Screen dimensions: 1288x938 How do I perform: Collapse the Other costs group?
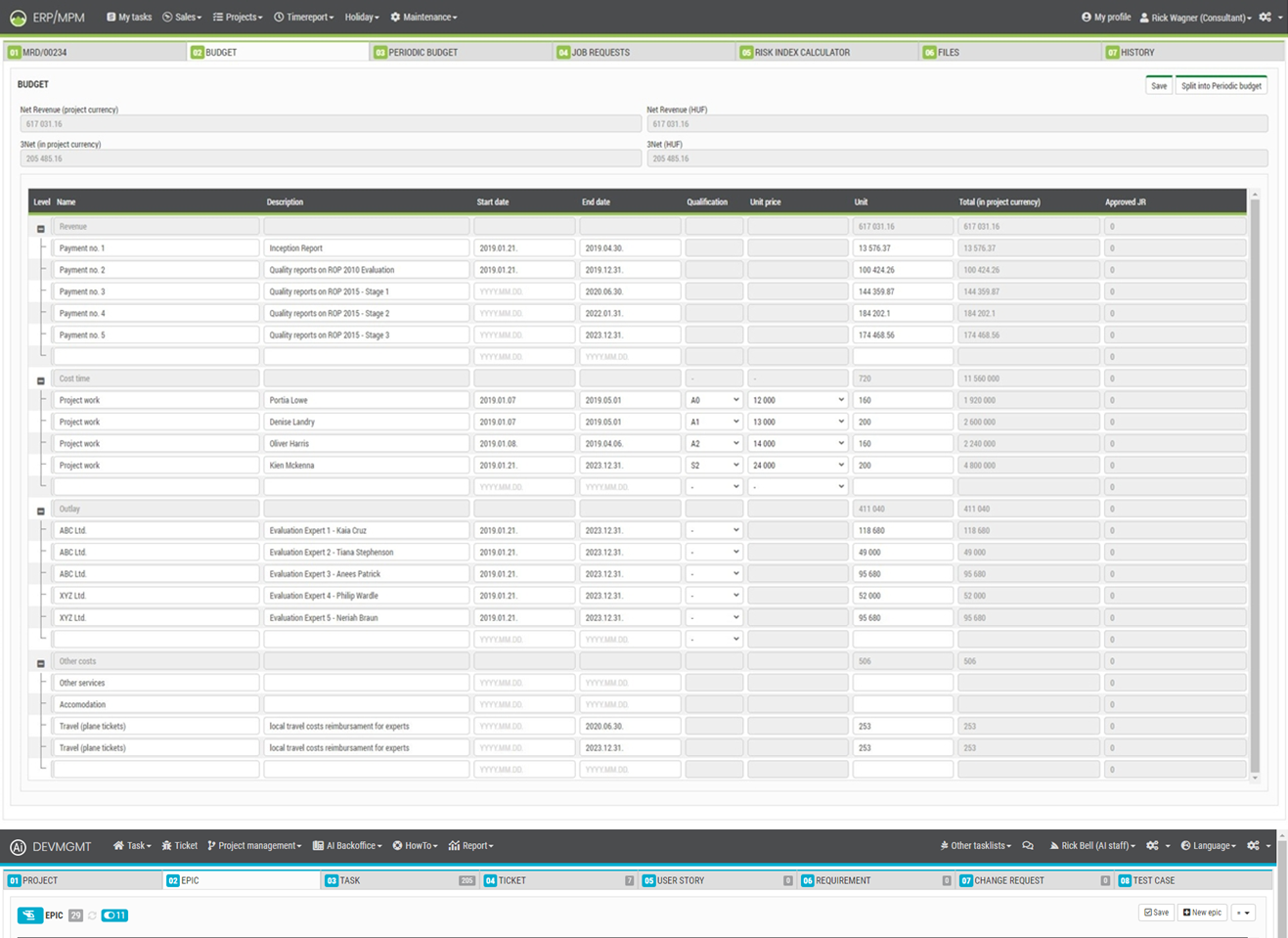click(41, 664)
